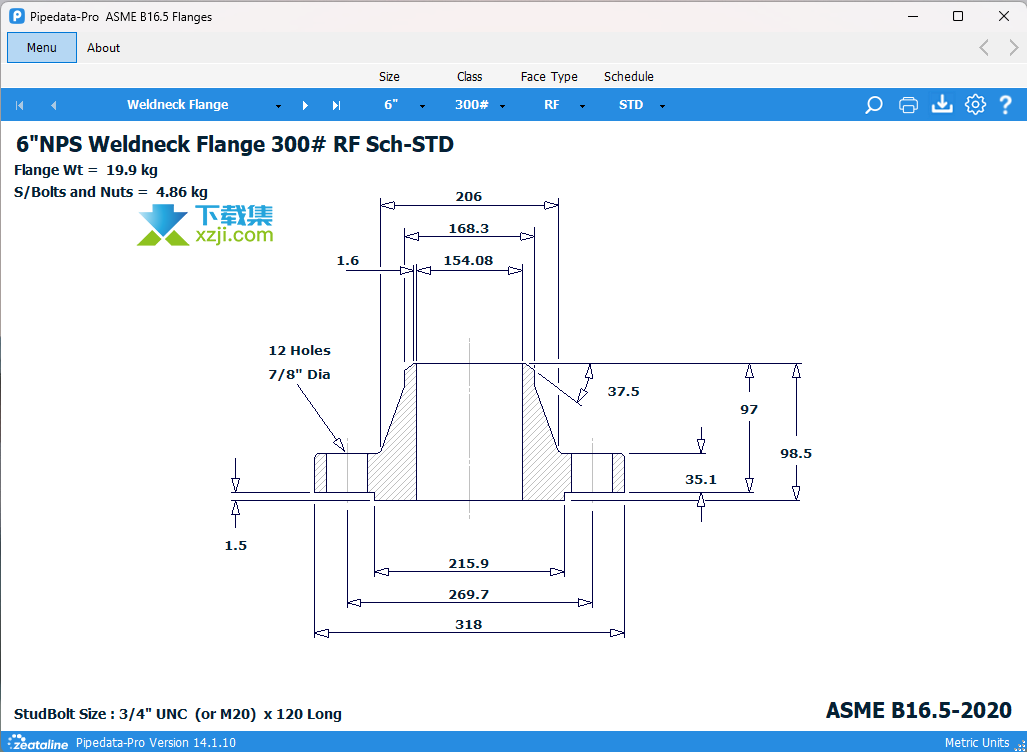Click the download/export icon
1027x752 pixels.
(x=942, y=105)
